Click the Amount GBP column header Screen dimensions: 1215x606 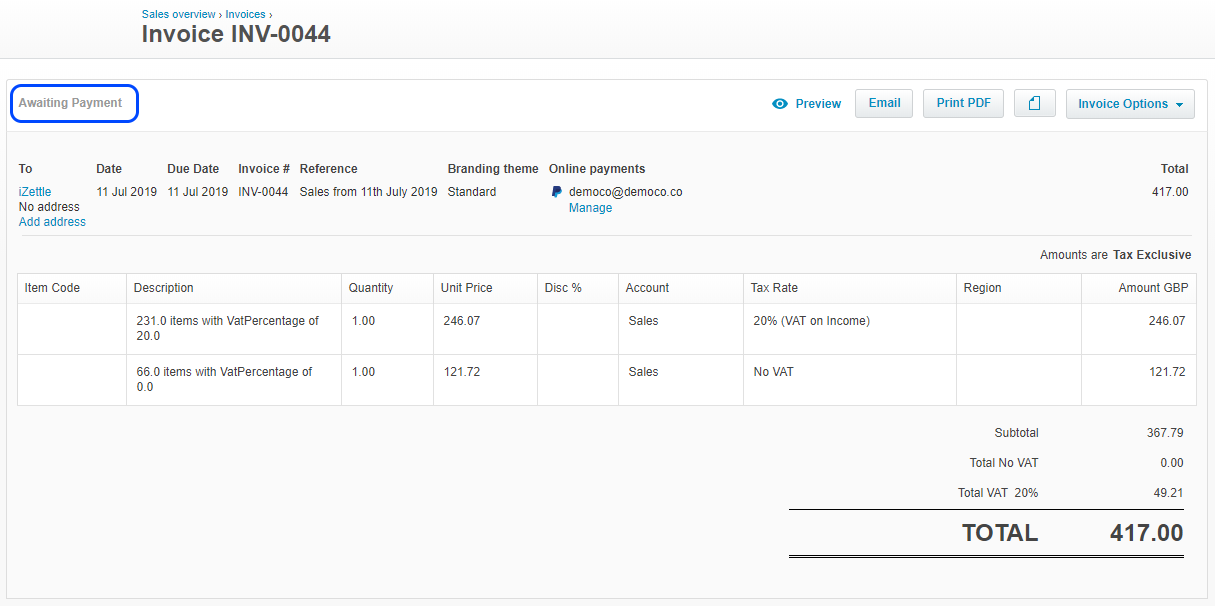pos(1153,288)
